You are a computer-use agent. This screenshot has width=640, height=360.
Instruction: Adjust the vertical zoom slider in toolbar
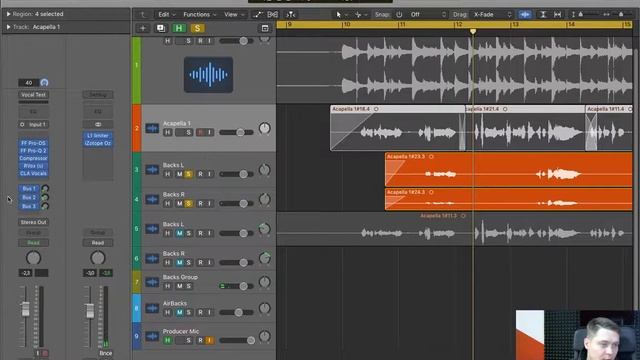pyautogui.click(x=580, y=15)
